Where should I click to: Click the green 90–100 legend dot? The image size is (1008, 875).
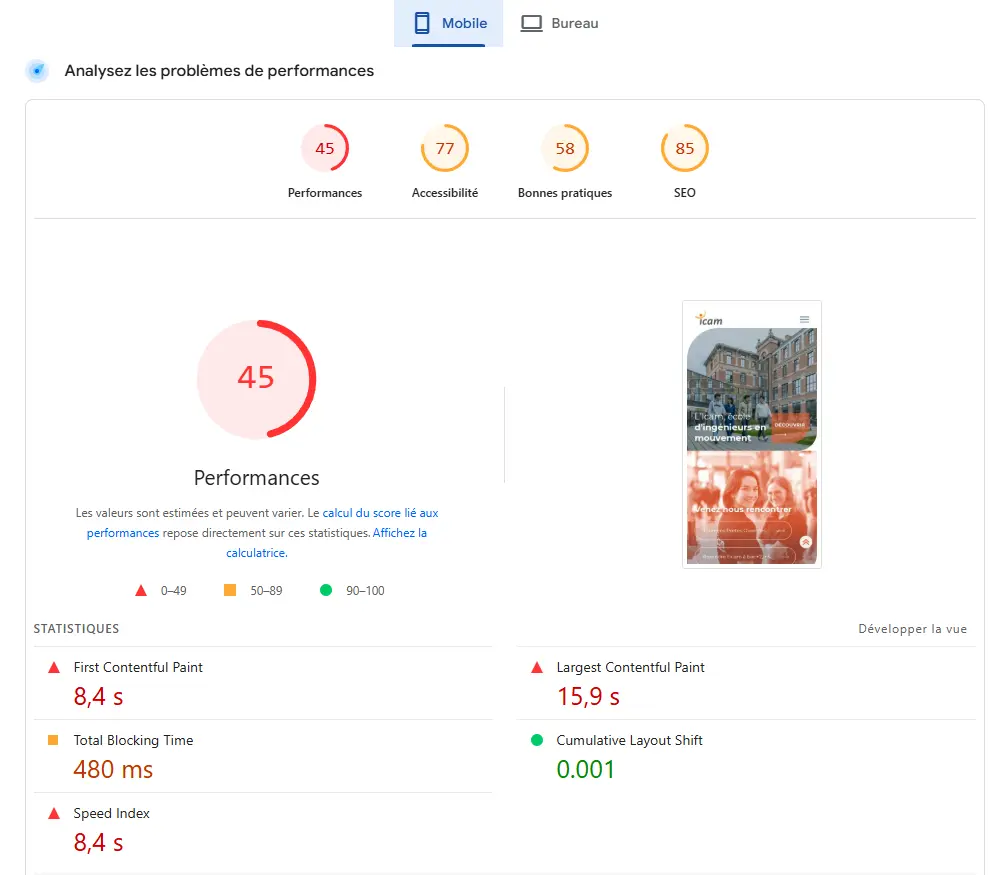[326, 591]
